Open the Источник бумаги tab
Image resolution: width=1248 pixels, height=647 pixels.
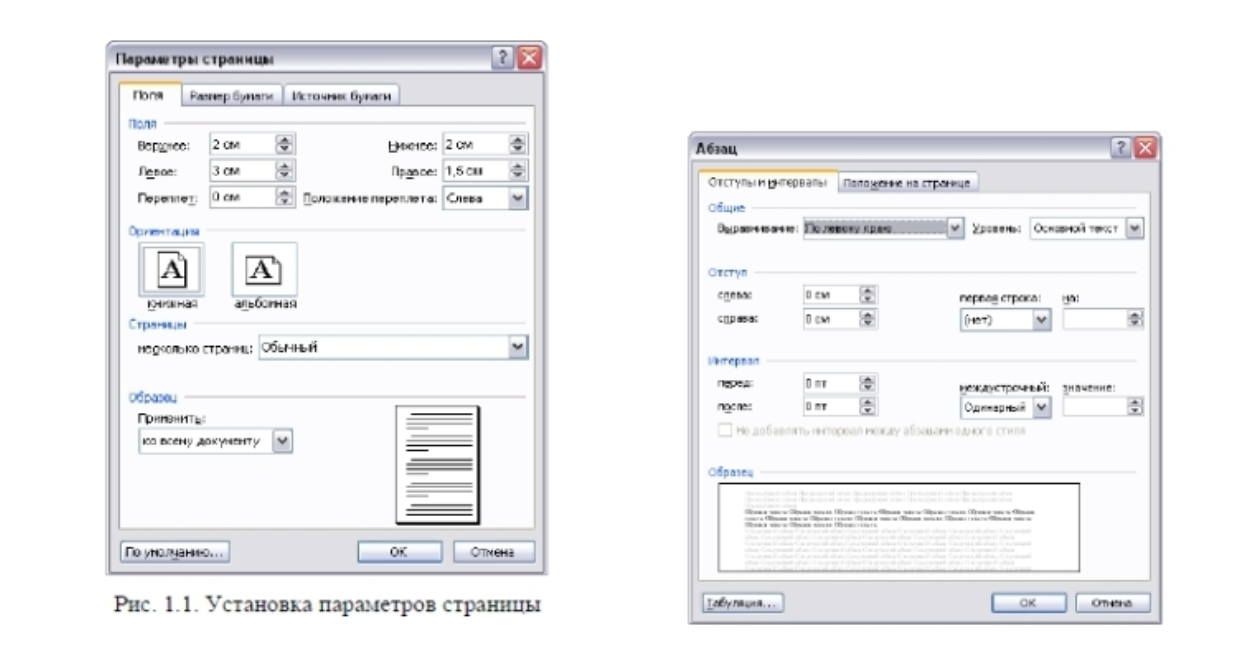tap(343, 96)
